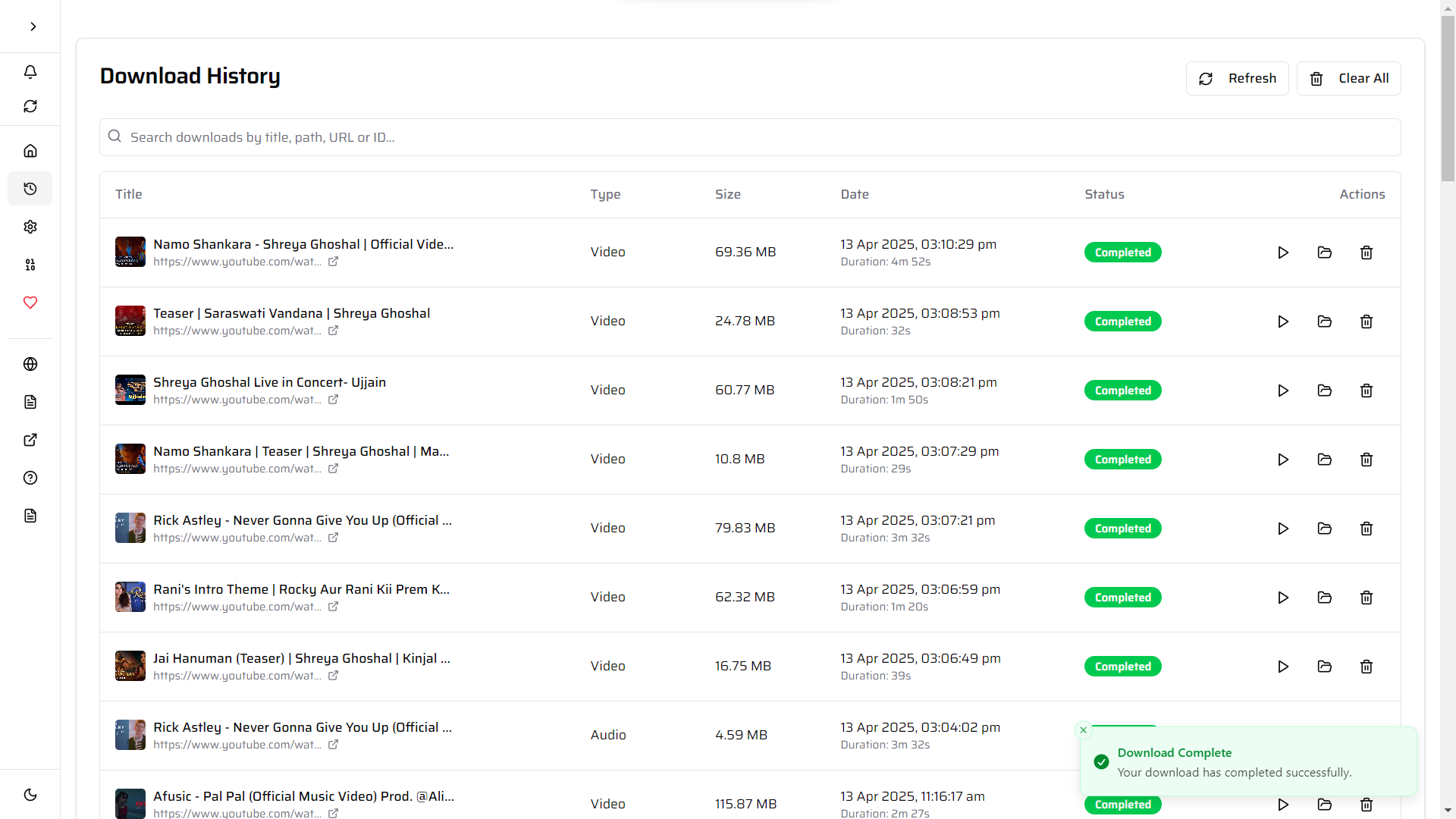Toggle dark mode with the moon icon
Viewport: 1456px width, 819px height.
tap(30, 794)
